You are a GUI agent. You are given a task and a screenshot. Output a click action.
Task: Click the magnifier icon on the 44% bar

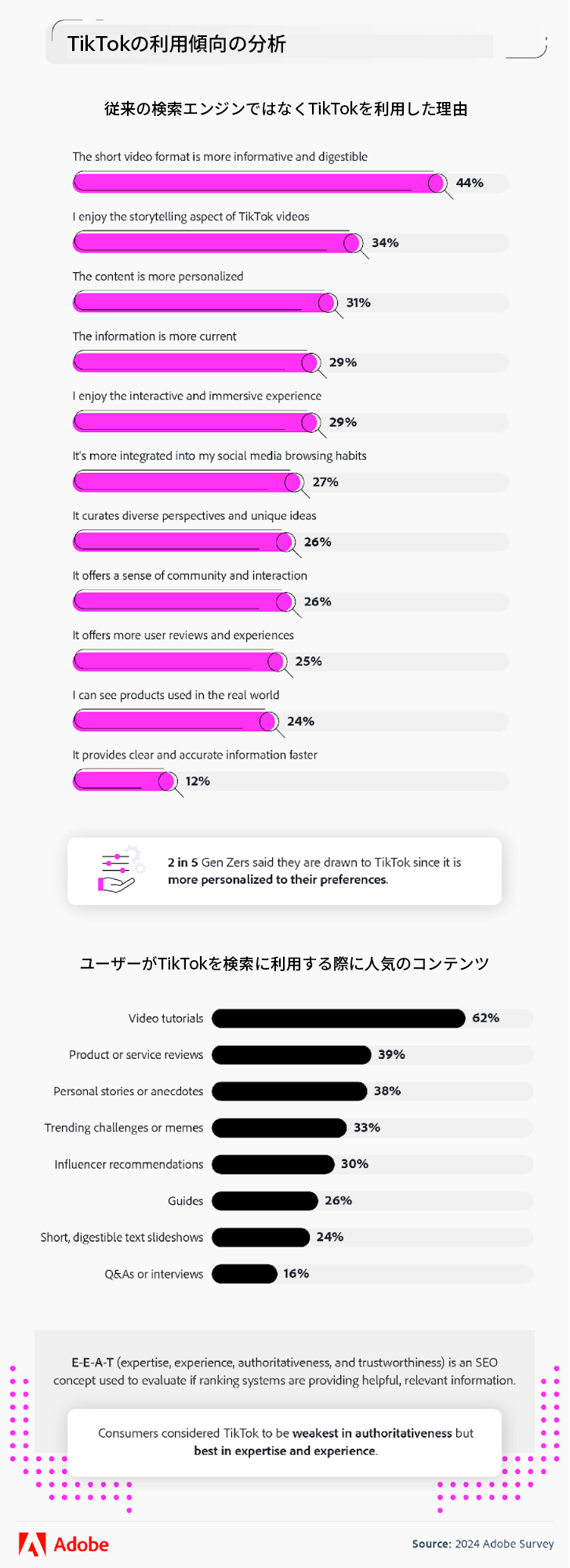click(x=437, y=184)
